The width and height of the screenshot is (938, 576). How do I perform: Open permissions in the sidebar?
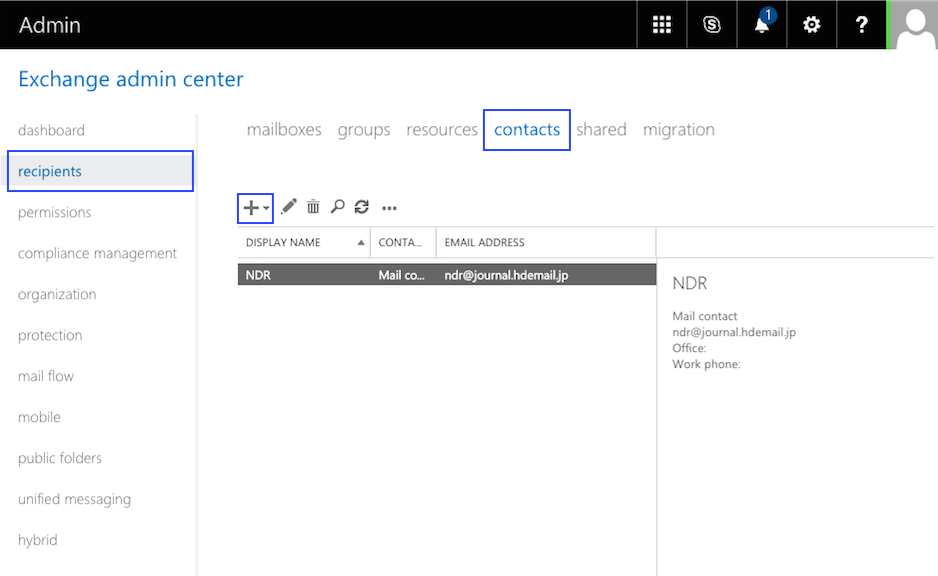pyautogui.click(x=54, y=212)
